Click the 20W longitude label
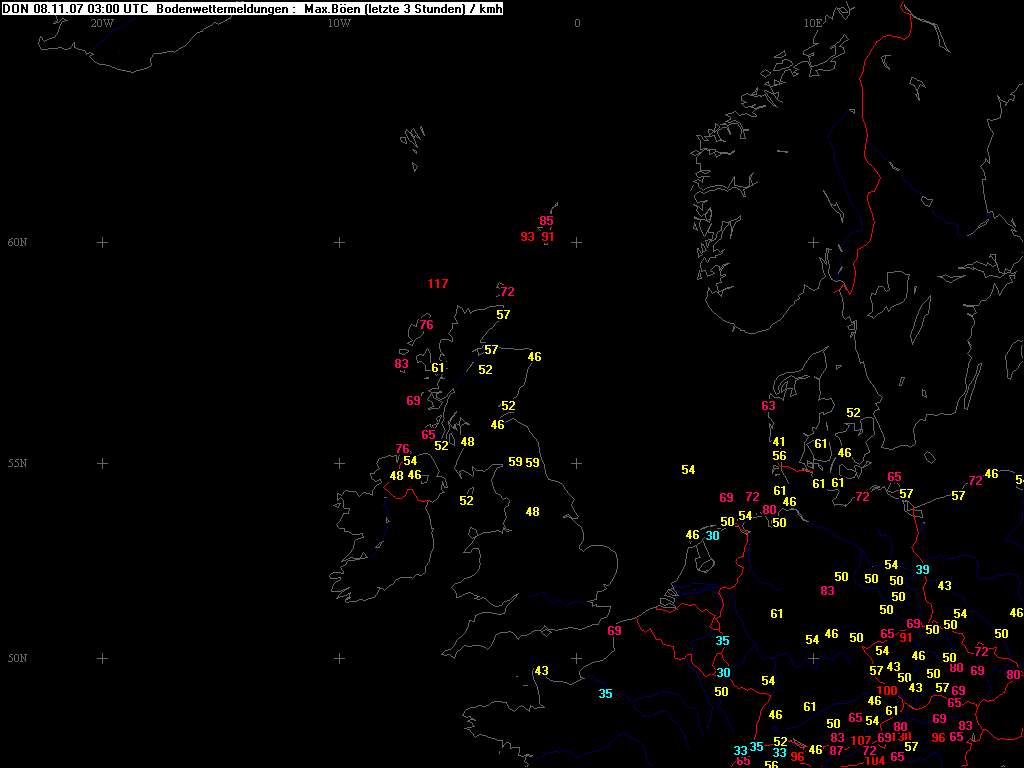Viewport: 1024px width, 768px height. pyautogui.click(x=101, y=23)
